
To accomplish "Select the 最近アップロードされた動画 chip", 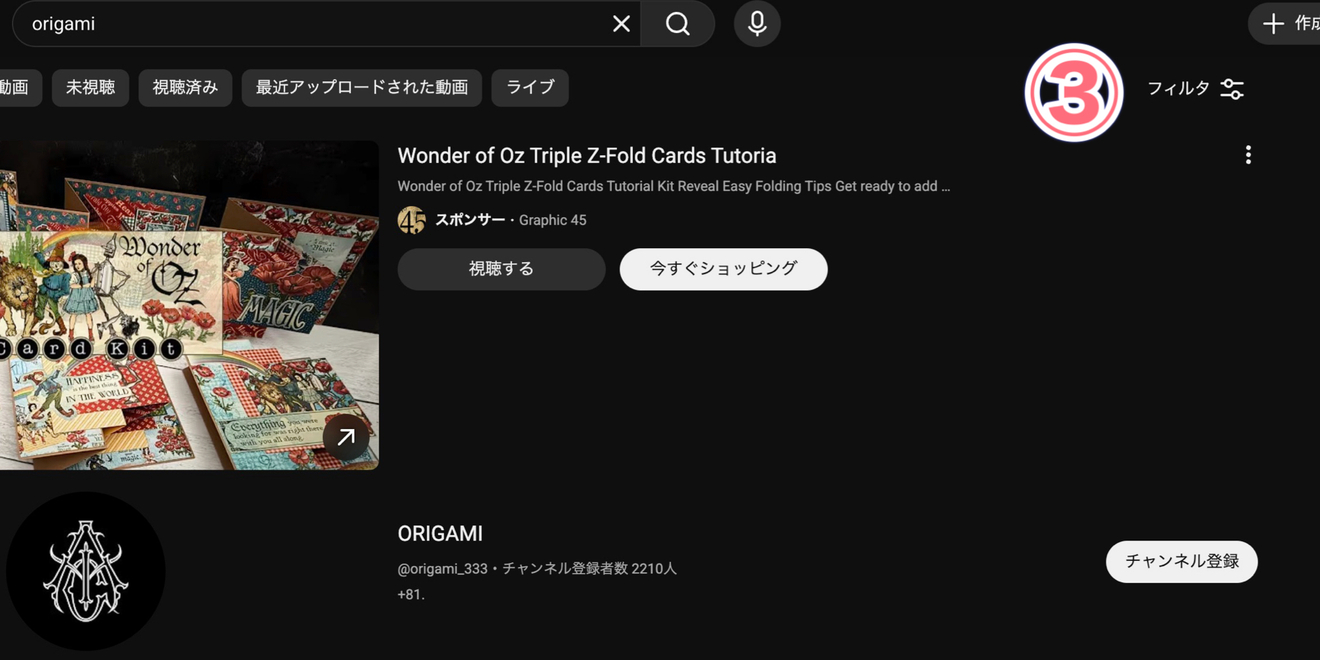I will tap(362, 88).
